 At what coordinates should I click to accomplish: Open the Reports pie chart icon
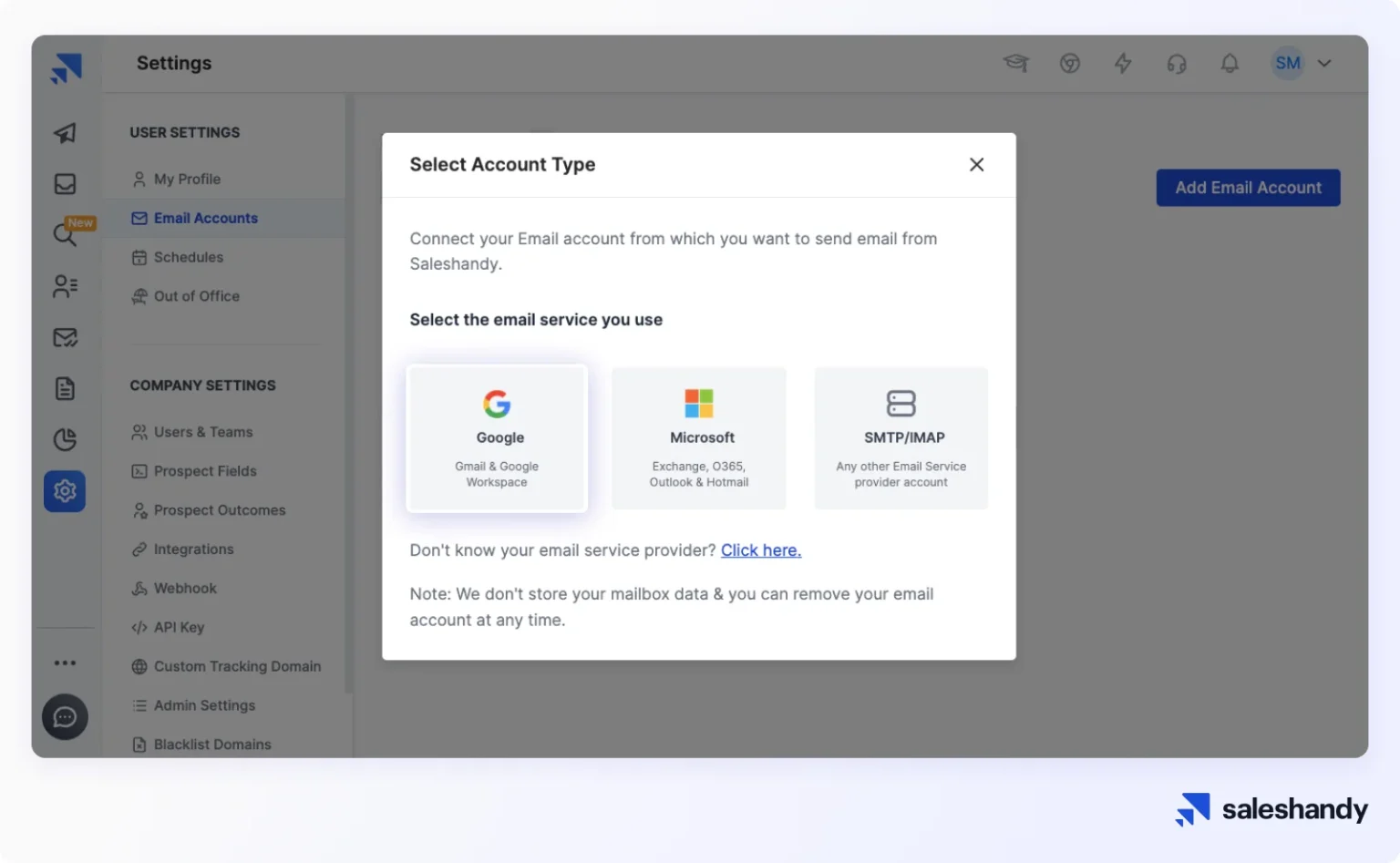(64, 439)
